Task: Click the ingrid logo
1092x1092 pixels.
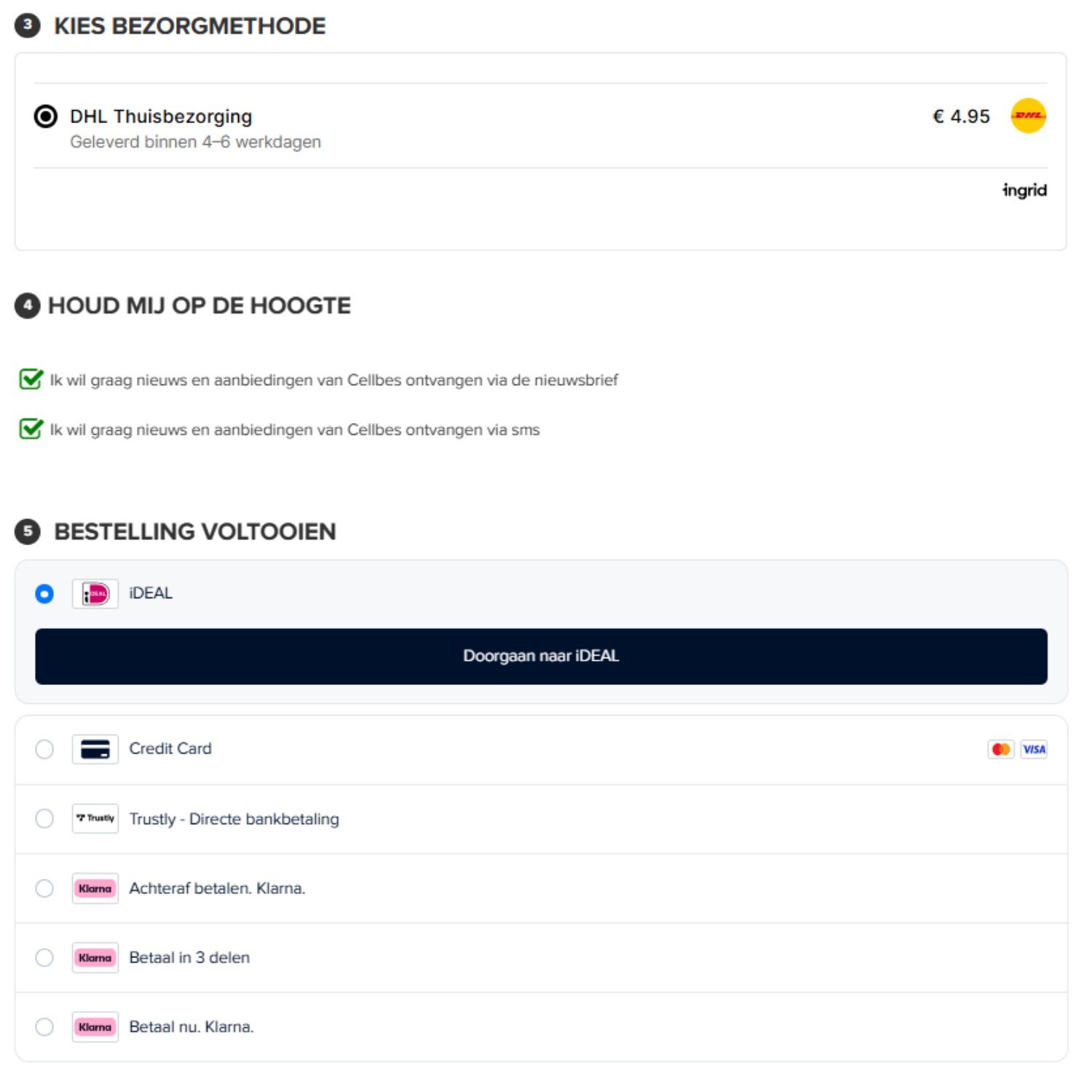Action: pos(1024,191)
